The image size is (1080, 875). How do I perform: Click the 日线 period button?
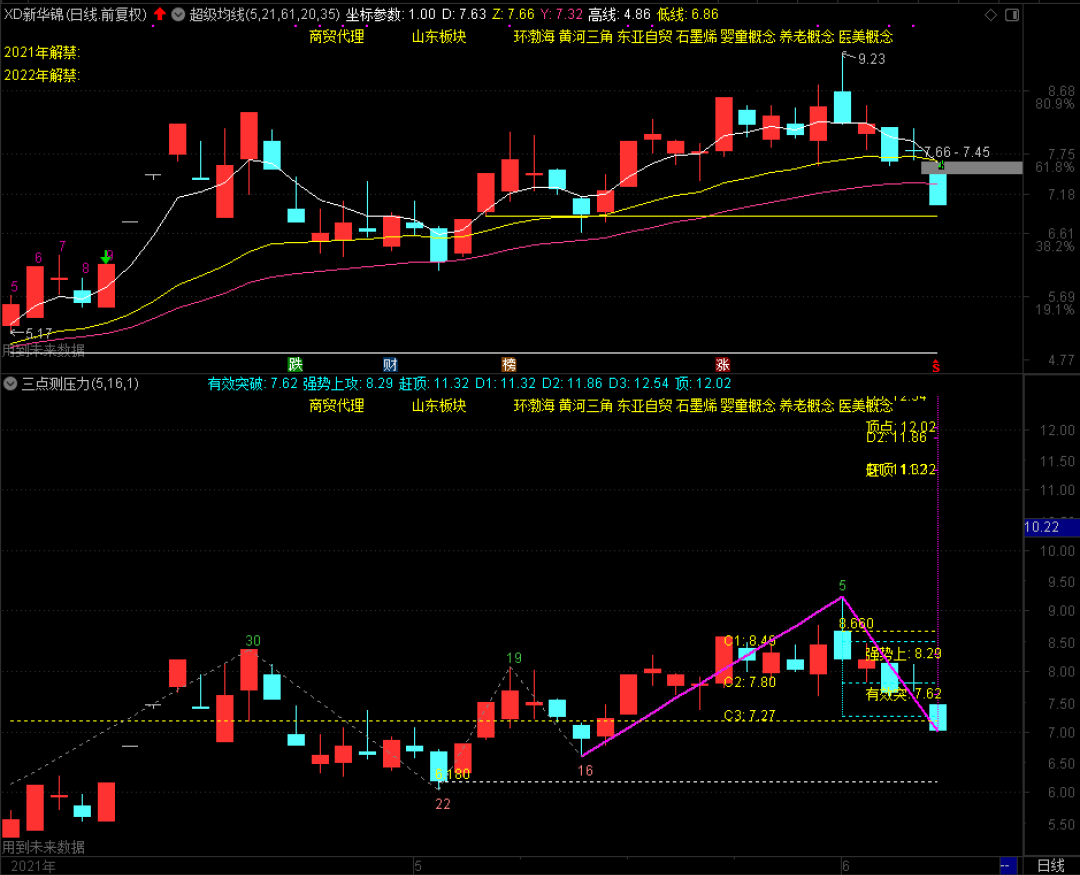click(x=1050, y=865)
